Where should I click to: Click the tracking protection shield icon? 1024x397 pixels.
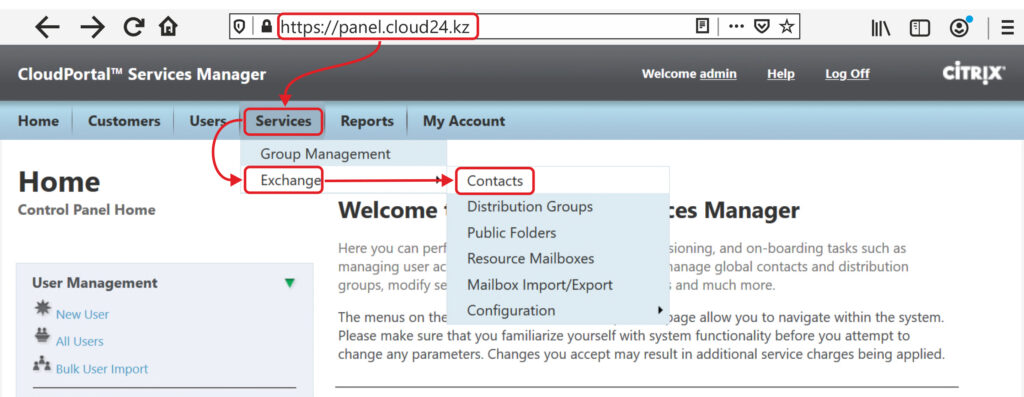[x=240, y=27]
